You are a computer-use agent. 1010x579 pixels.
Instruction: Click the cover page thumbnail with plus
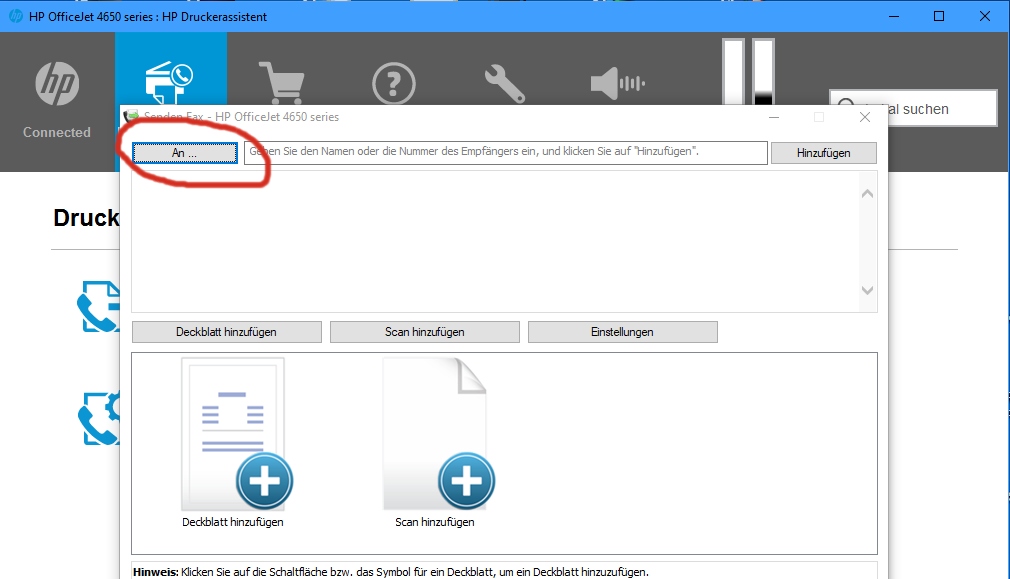236,434
